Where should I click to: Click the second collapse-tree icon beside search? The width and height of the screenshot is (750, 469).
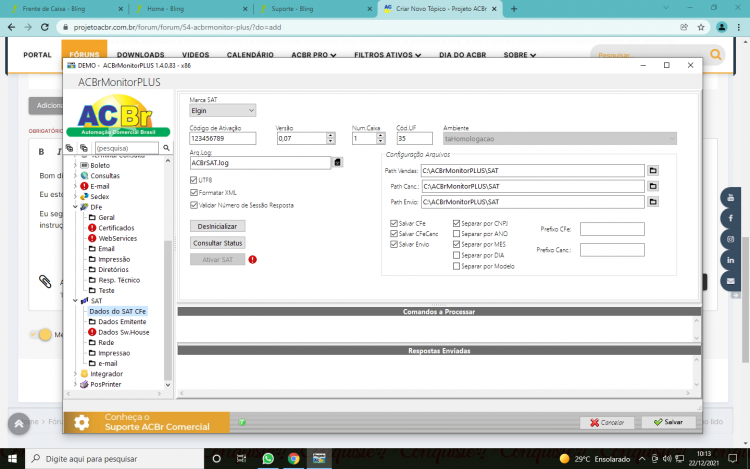(x=84, y=148)
